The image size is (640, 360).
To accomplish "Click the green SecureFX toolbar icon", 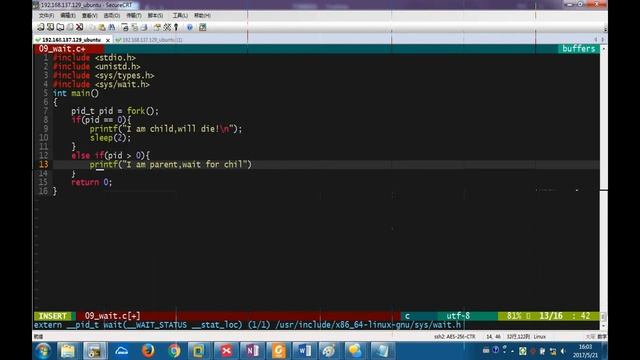I will [202, 27].
